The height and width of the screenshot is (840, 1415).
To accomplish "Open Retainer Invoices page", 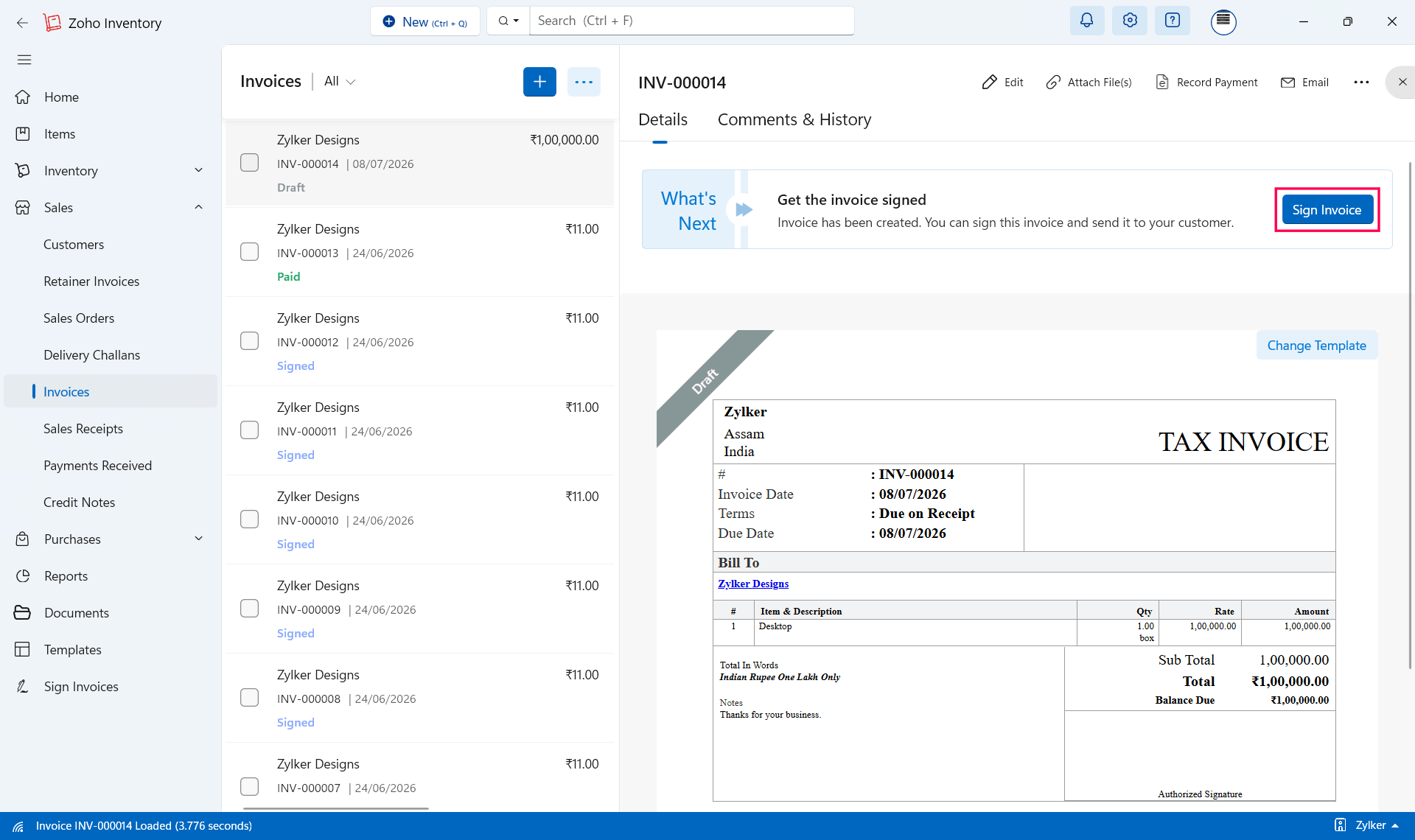I will (91, 281).
